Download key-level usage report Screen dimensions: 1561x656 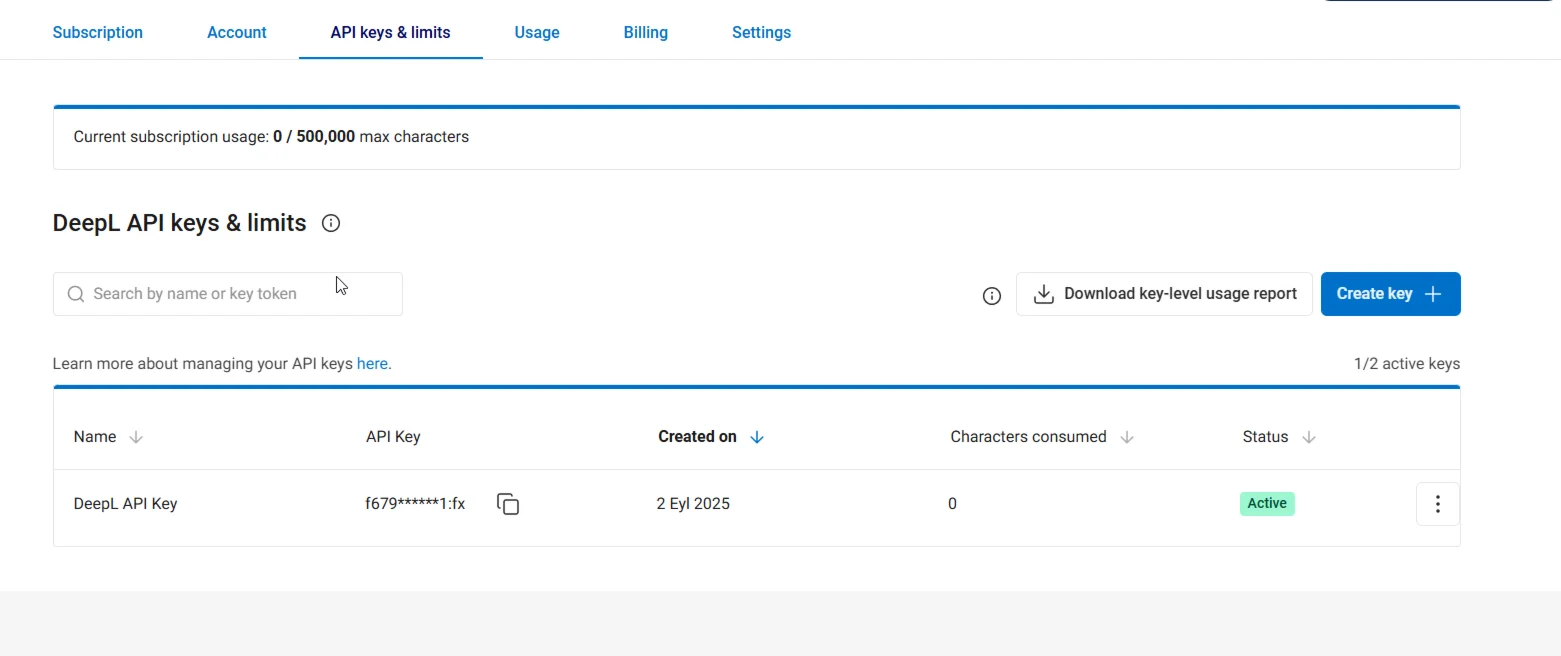(1164, 294)
